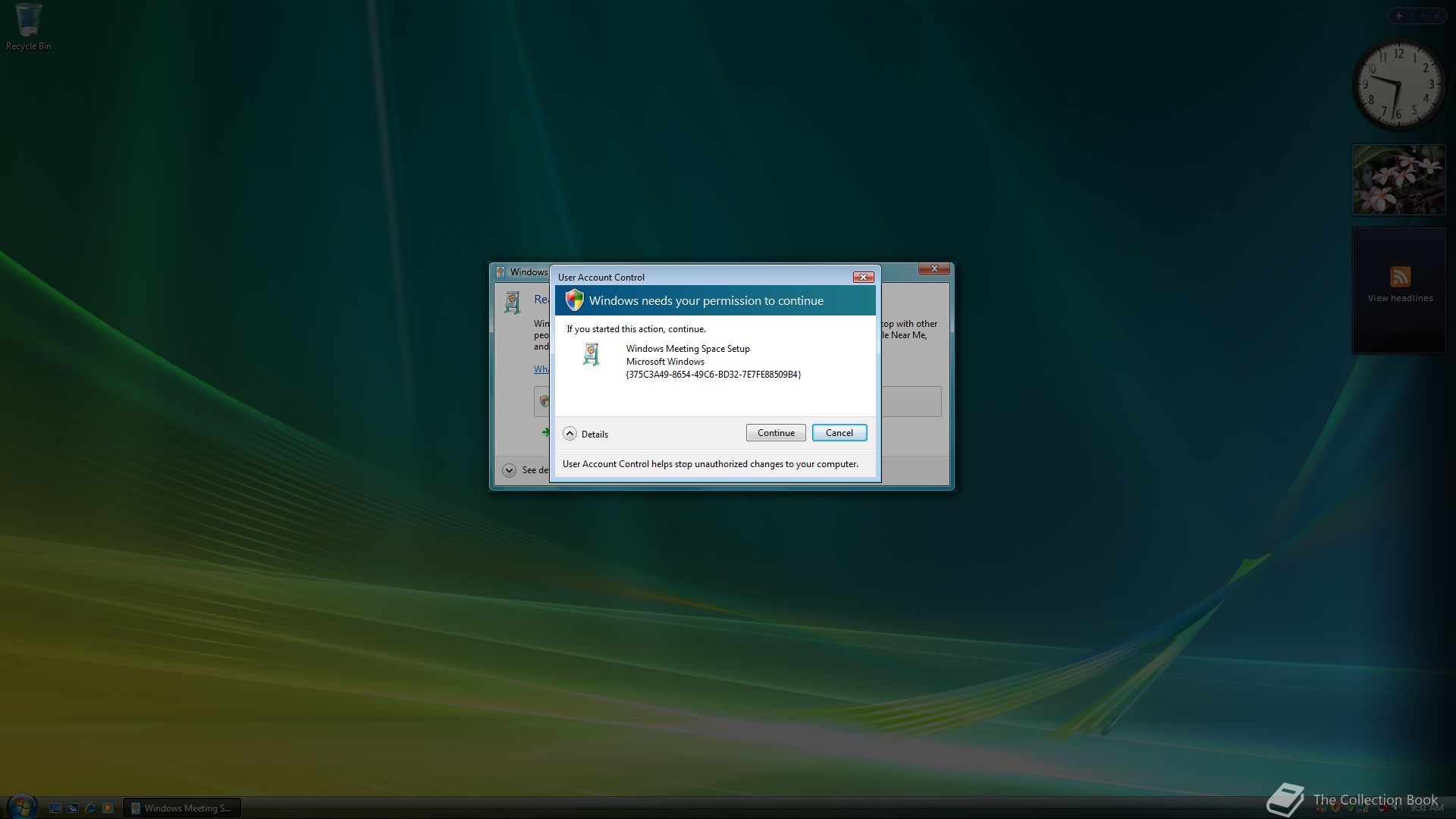Click the sidebar previous page arrow
This screenshot has height=819, width=1456.
1423,16
